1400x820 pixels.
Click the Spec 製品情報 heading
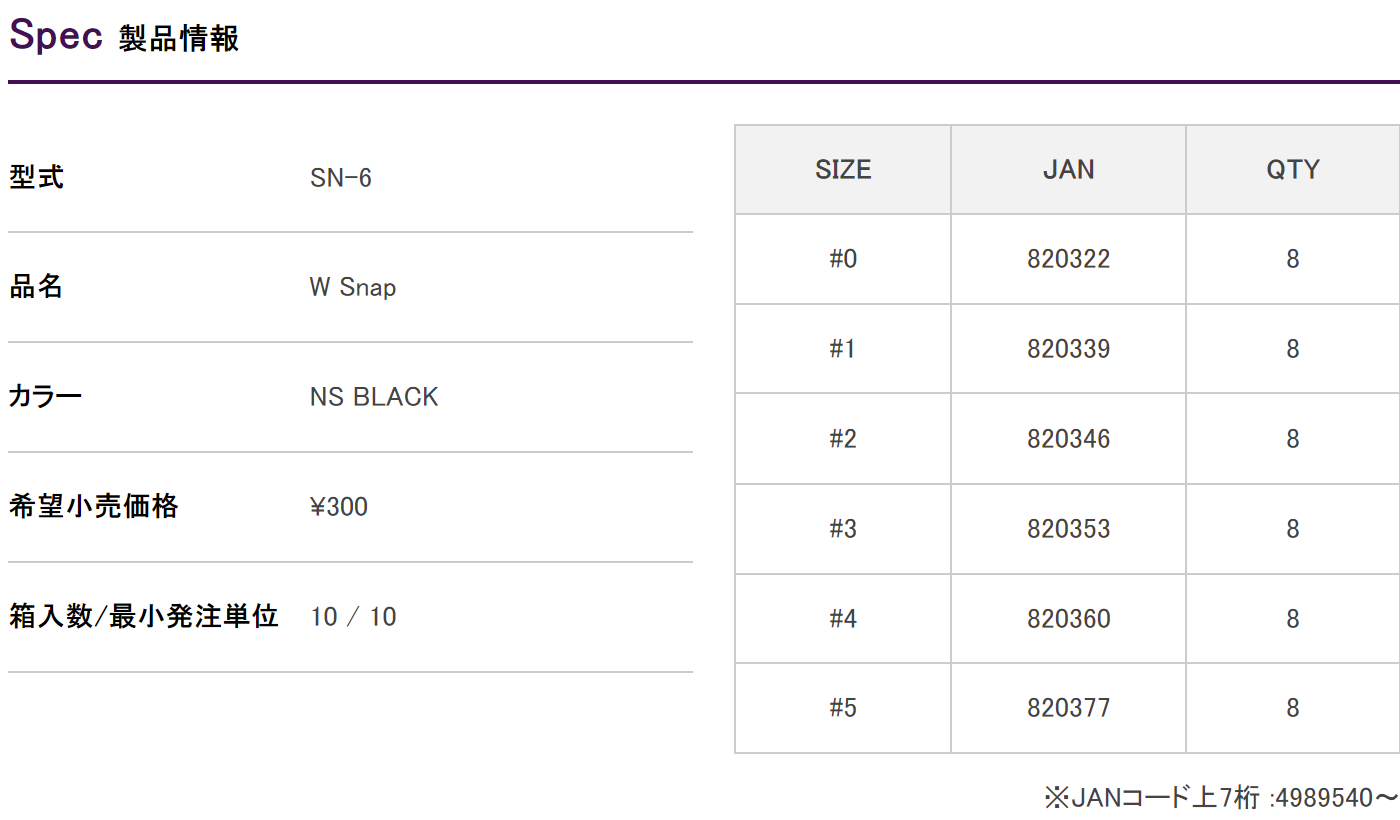pyautogui.click(x=124, y=36)
